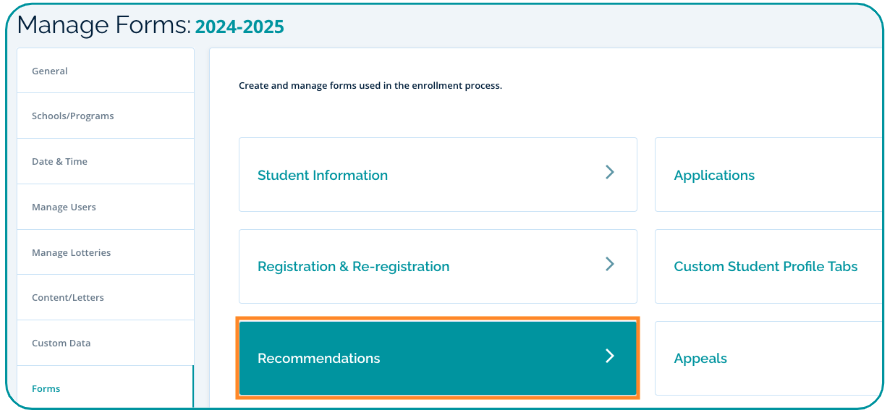Click the 2024-2025 year label
Screen dimensions: 889x414
click(240, 28)
